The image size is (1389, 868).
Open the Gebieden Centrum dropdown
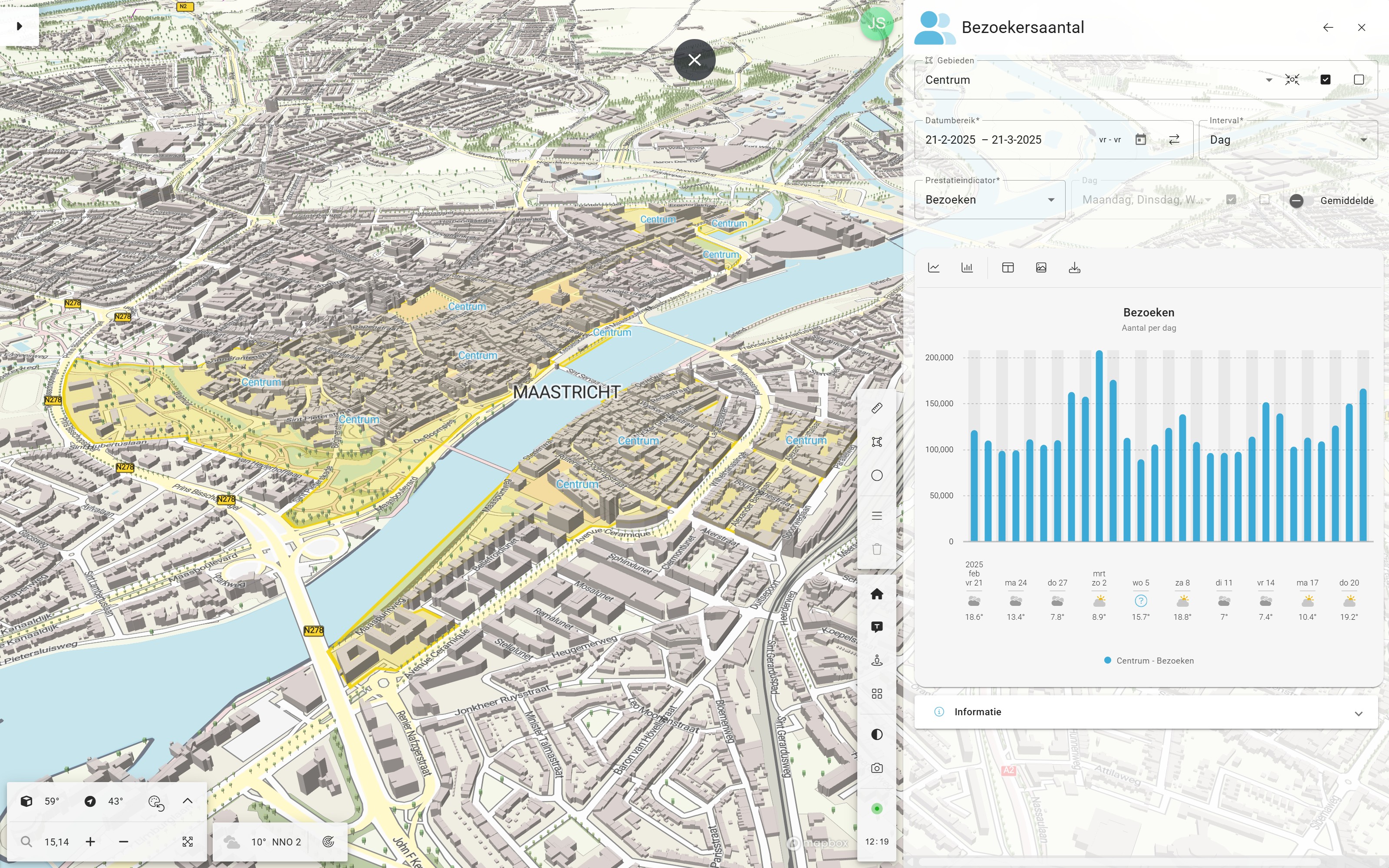point(1268,80)
